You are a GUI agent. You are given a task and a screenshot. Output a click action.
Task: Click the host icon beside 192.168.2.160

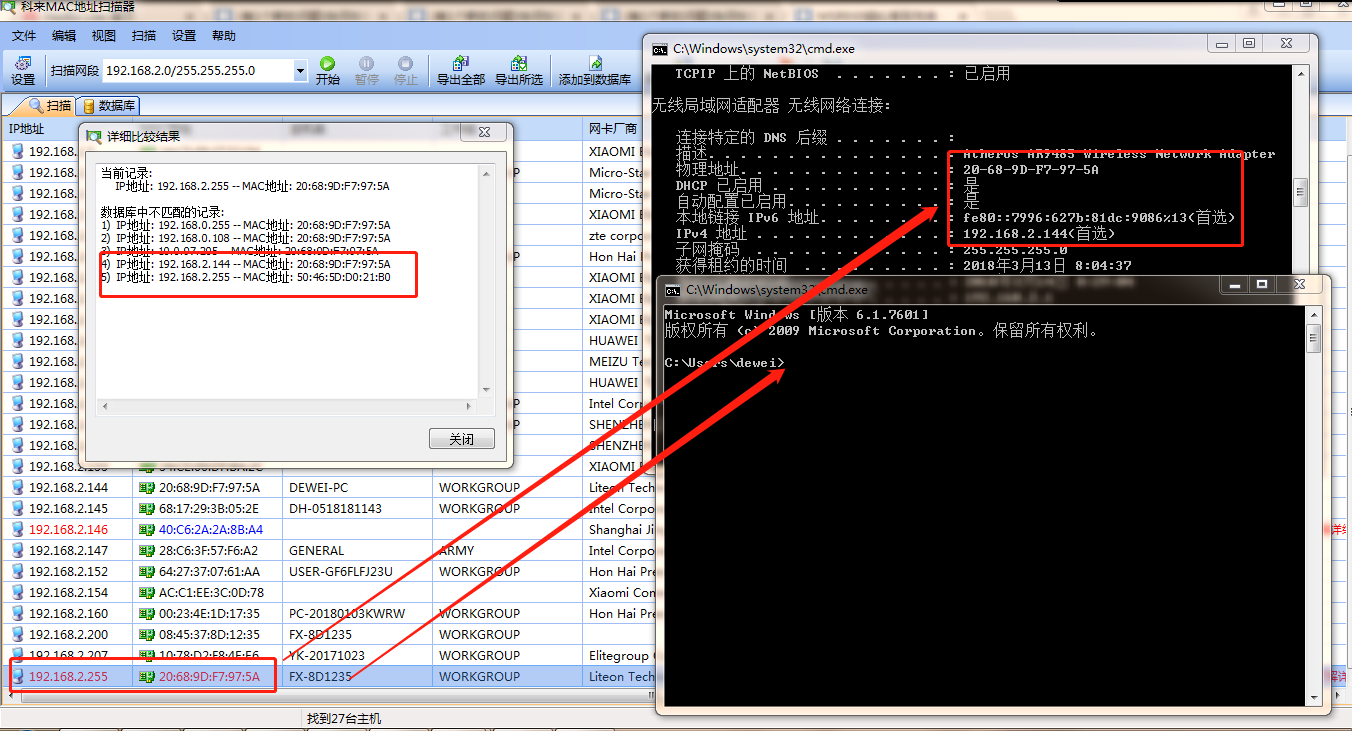tap(17, 614)
